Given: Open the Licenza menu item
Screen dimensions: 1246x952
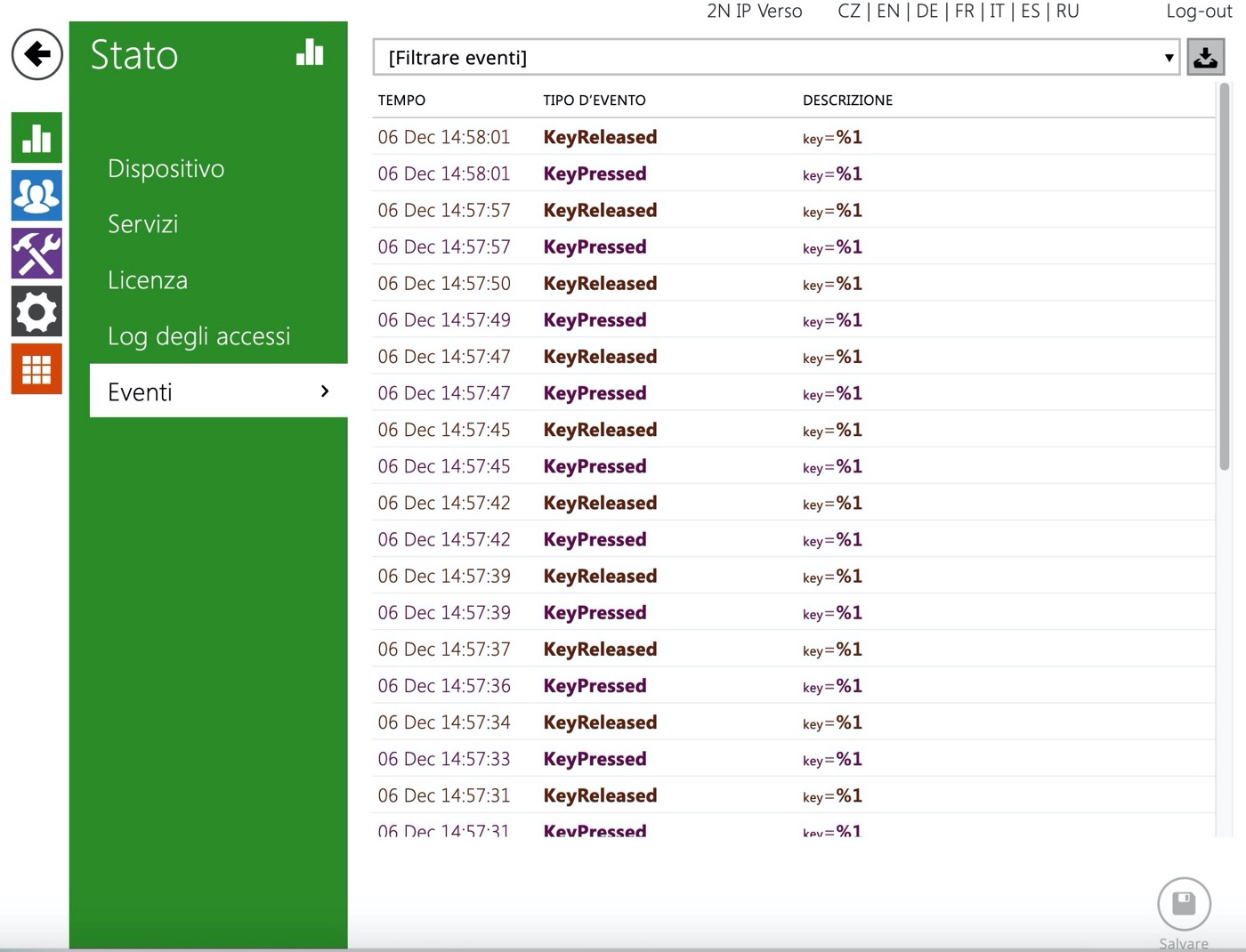Looking at the screenshot, I should (148, 280).
